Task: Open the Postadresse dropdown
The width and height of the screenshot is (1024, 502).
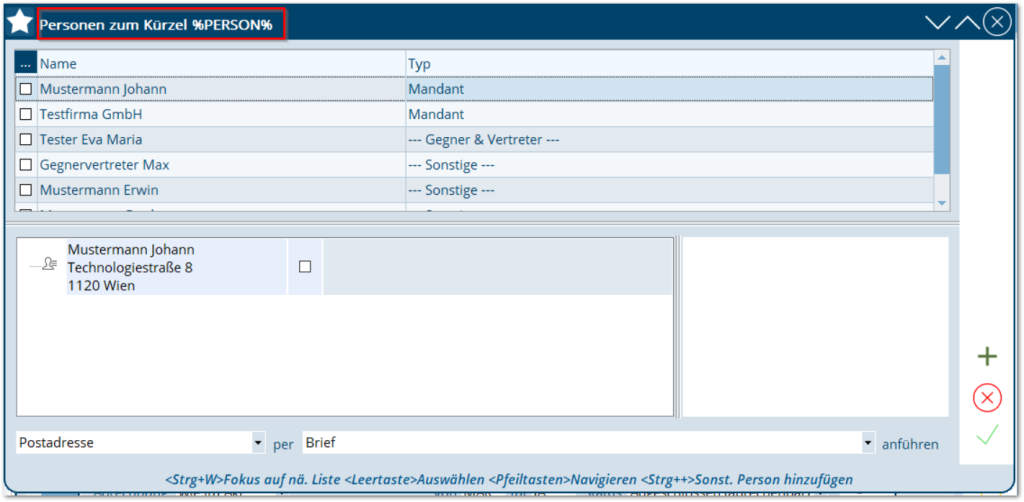Action: tap(259, 442)
